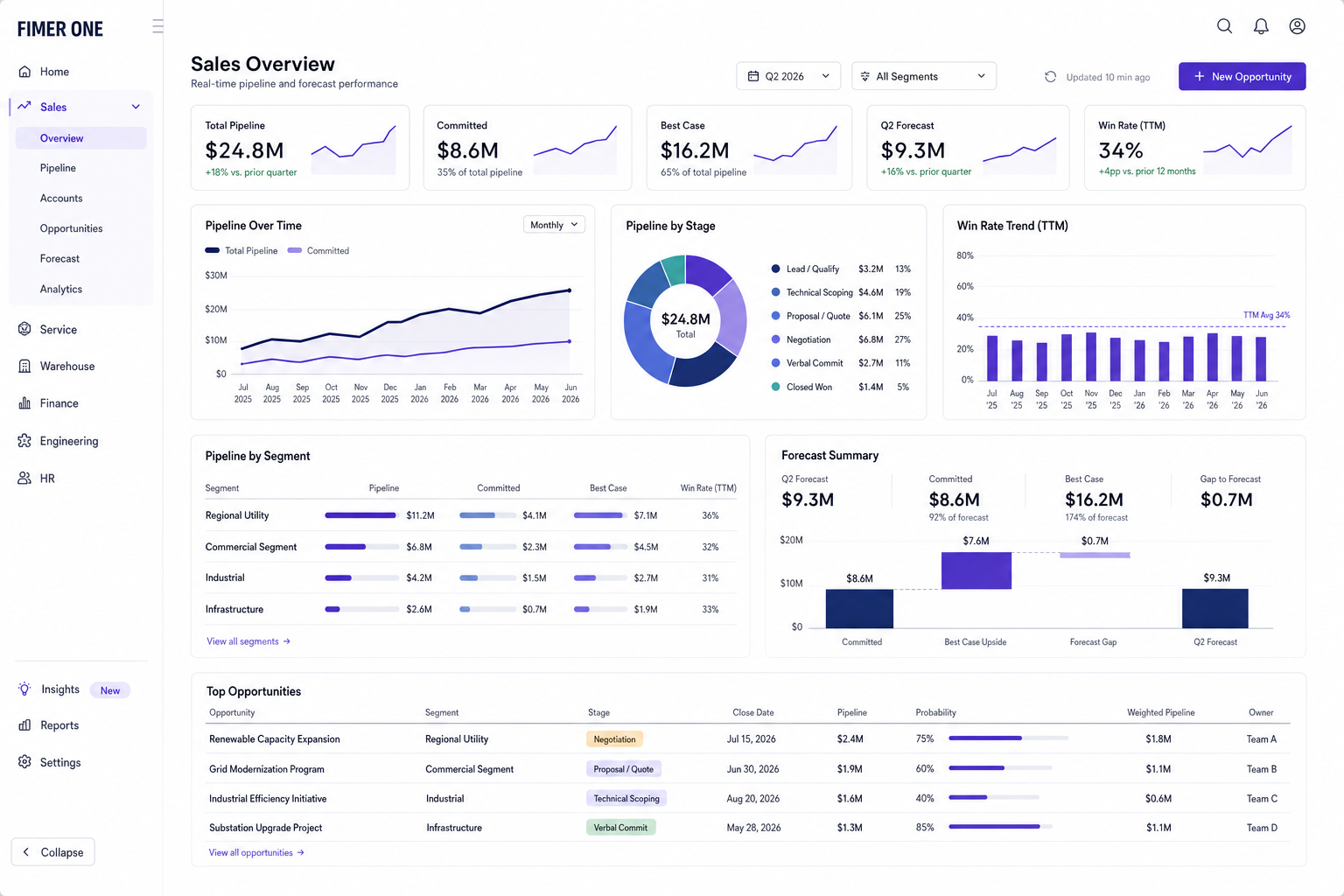Follow the View all opportunities link
1344x896 pixels.
pos(256,852)
